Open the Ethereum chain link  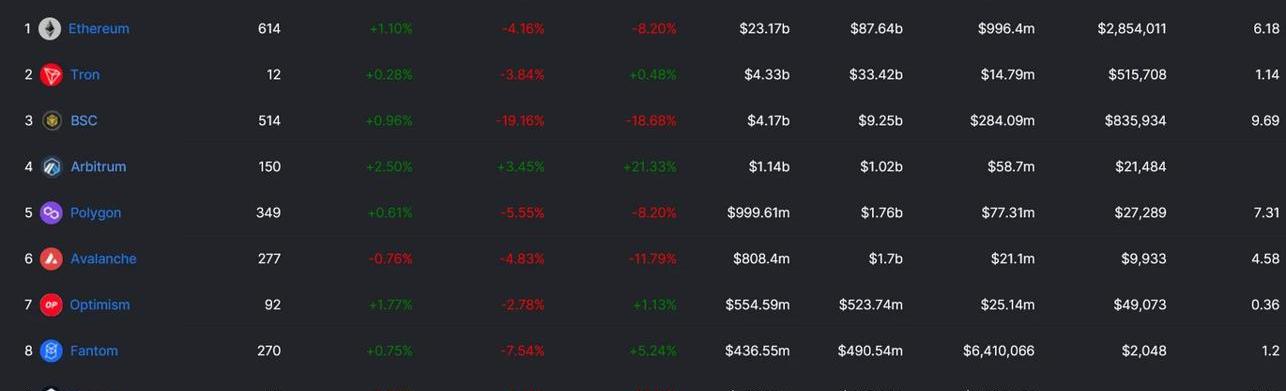click(98, 29)
